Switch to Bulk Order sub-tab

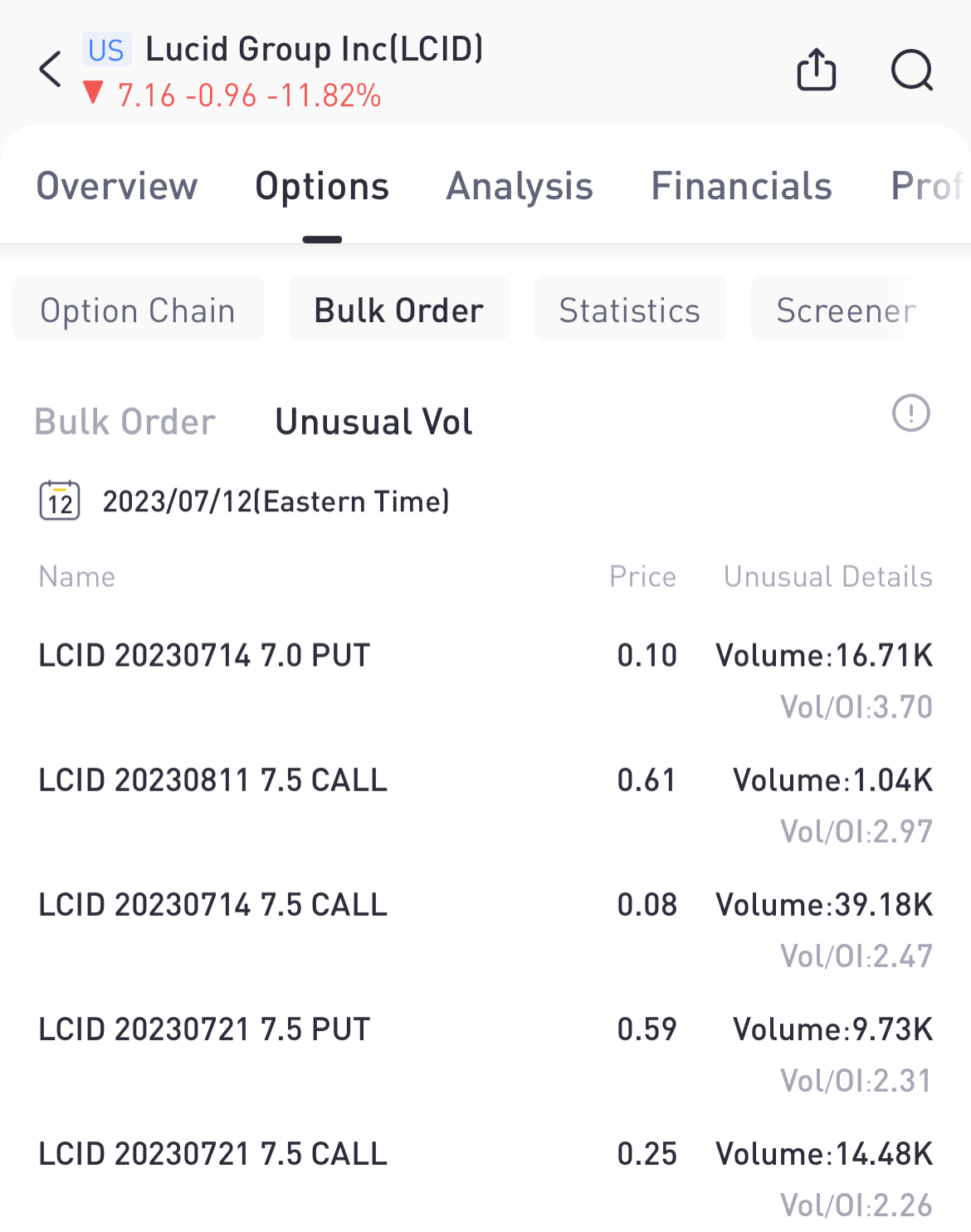tap(125, 422)
